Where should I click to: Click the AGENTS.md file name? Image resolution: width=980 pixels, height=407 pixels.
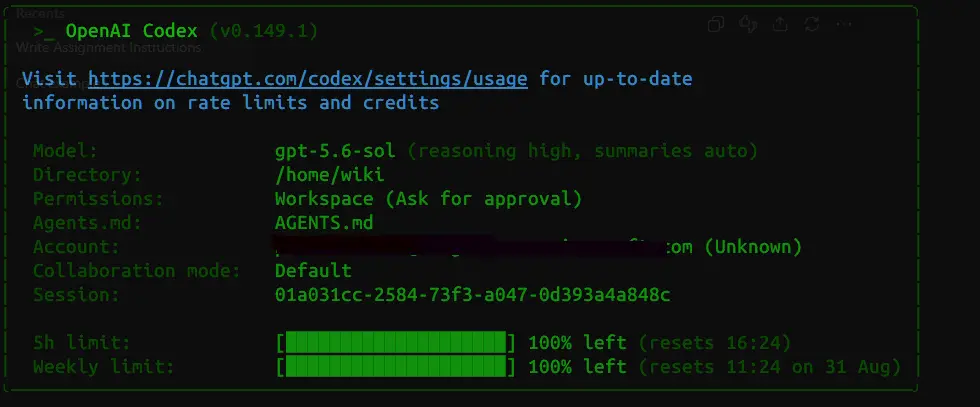324,223
